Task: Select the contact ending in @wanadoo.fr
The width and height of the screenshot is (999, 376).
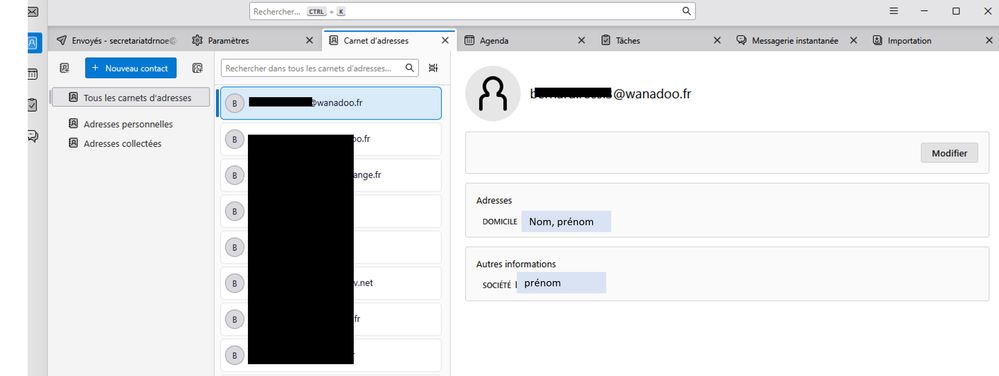Action: [331, 103]
